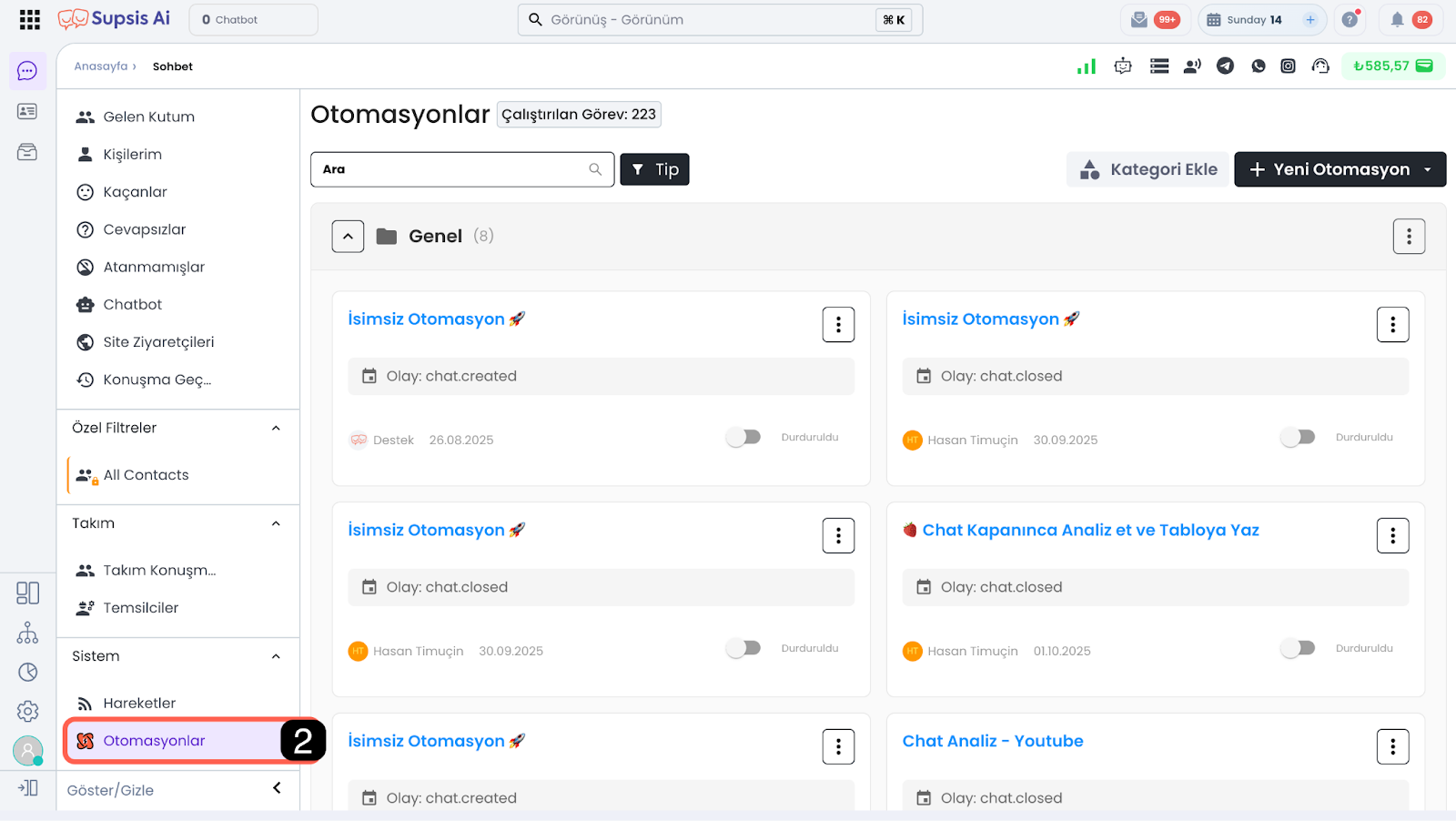Image resolution: width=1456 pixels, height=821 pixels.
Task: Open options menu for Chat Analiz - Youtube
Action: tap(1392, 746)
